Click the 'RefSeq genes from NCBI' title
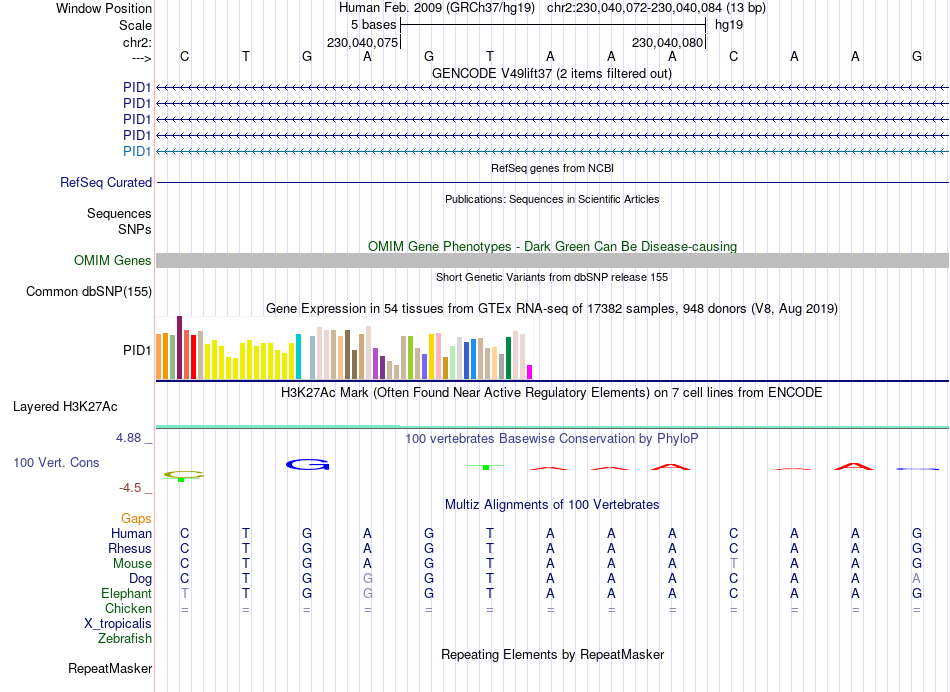 pyautogui.click(x=552, y=168)
